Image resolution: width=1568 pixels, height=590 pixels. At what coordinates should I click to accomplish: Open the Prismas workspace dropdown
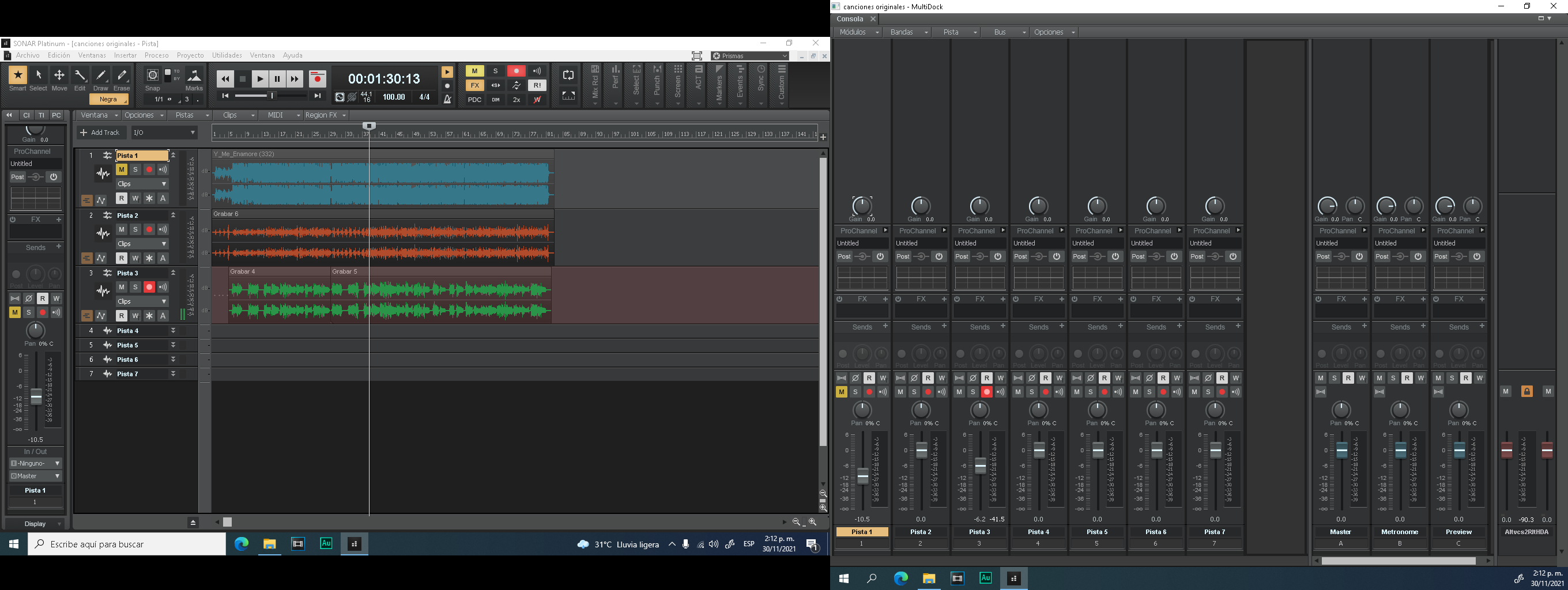pyautogui.click(x=750, y=56)
